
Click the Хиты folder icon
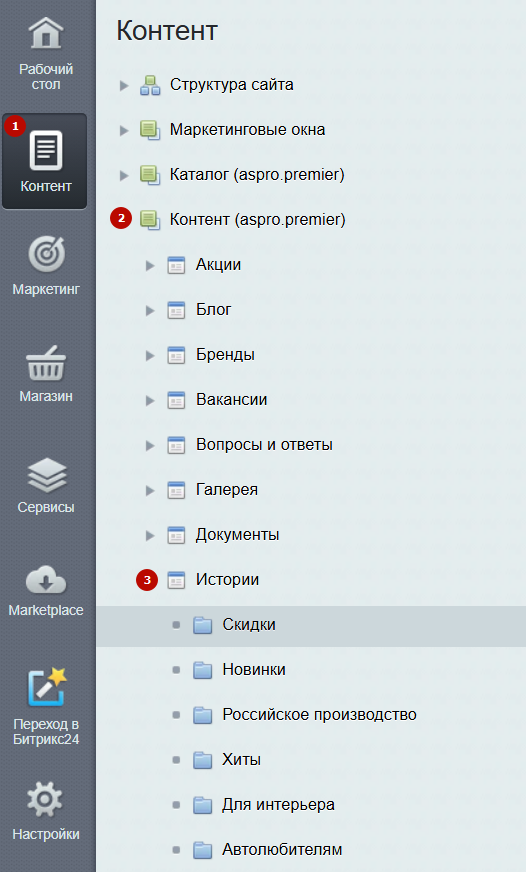202,760
